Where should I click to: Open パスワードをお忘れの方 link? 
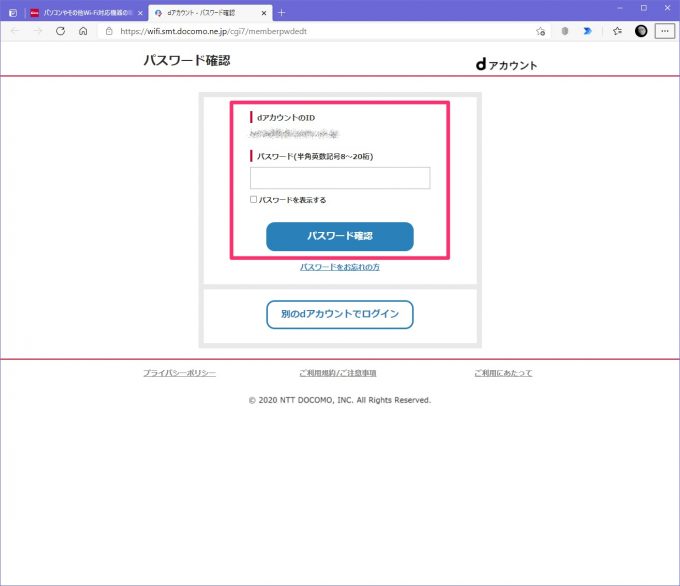340,267
